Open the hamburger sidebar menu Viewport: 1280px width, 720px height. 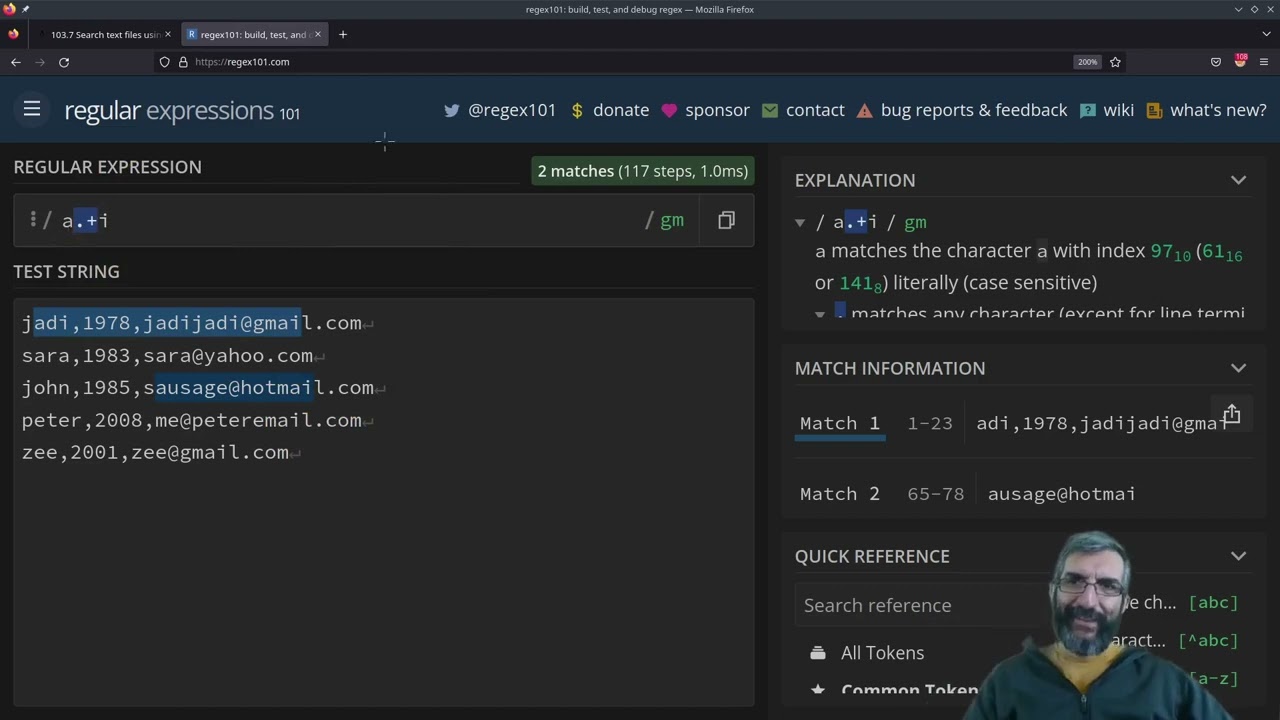click(32, 109)
